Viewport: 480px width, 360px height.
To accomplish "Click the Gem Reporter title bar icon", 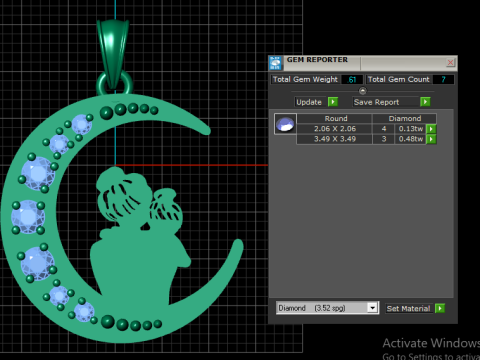I will point(275,63).
